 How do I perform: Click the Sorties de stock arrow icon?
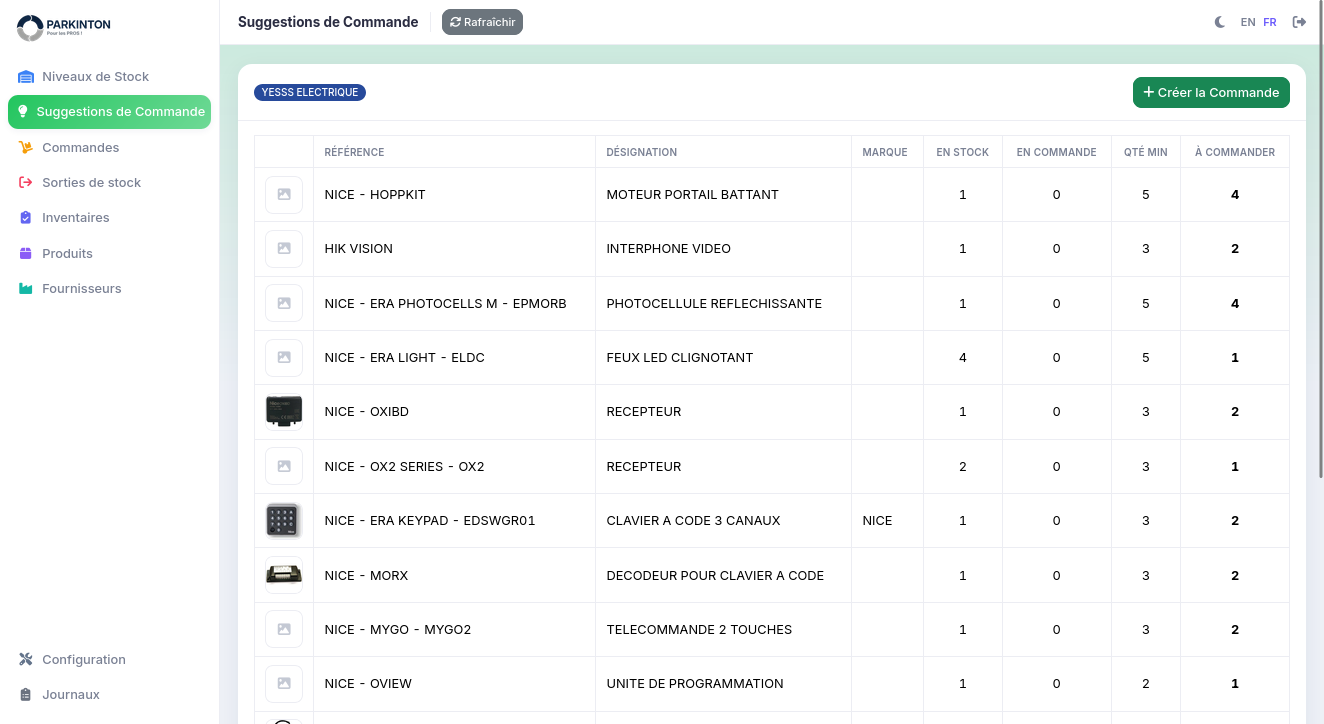coord(26,183)
